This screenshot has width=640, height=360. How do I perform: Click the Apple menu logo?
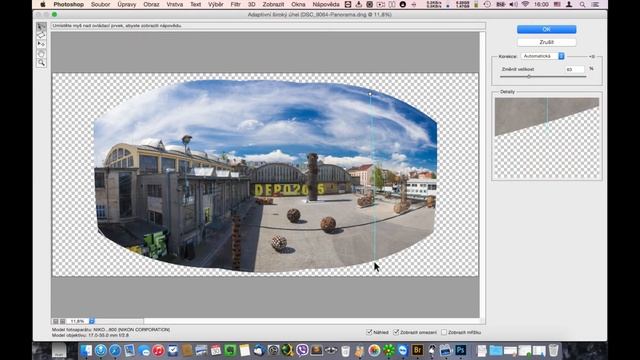pyautogui.click(x=42, y=4)
